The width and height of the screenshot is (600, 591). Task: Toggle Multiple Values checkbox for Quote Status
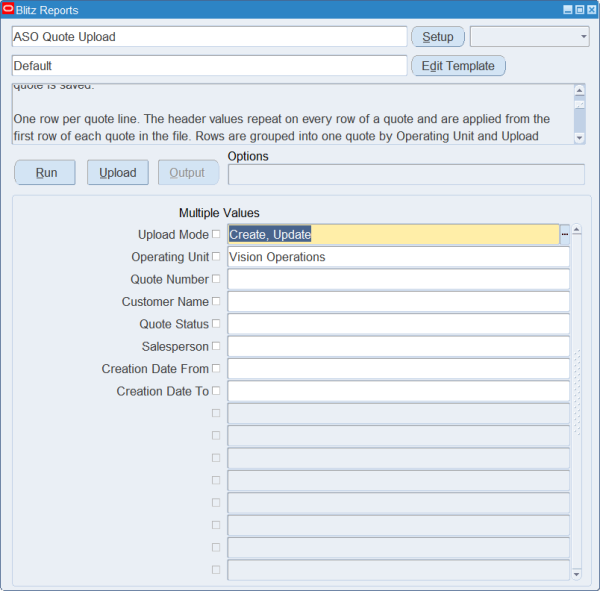(216, 323)
